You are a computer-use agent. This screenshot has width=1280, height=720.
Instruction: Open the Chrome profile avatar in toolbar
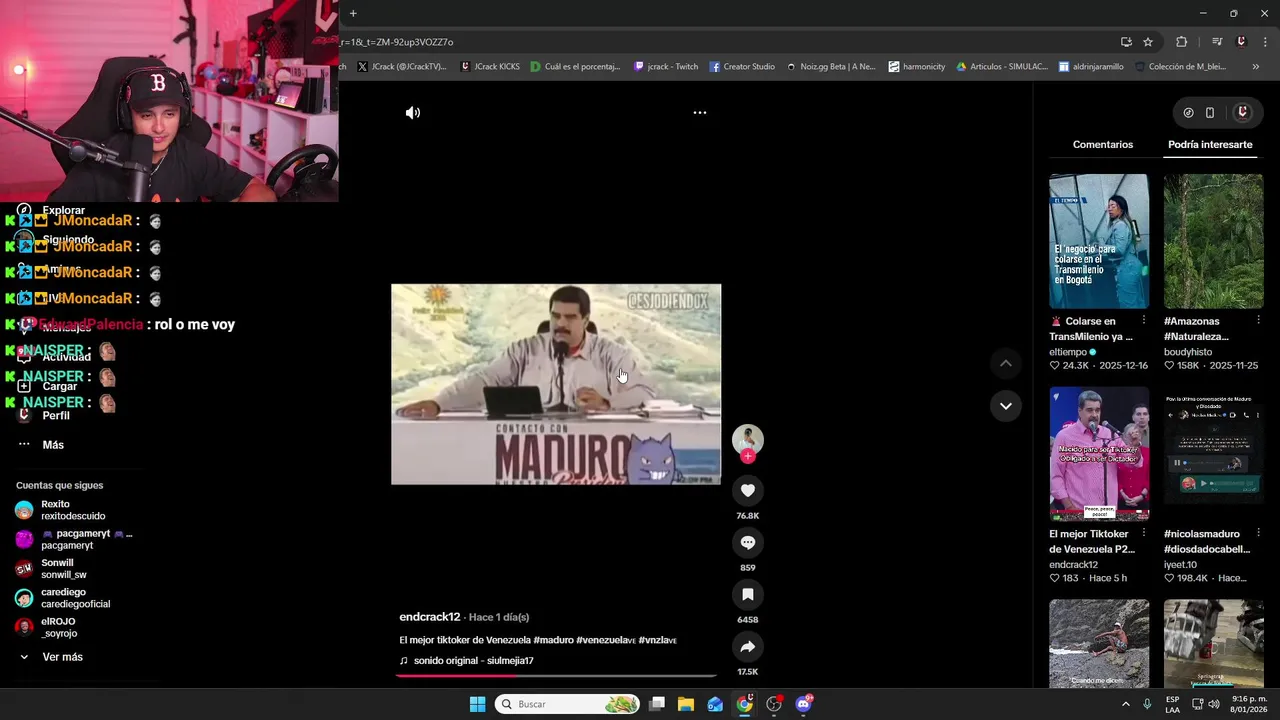coord(1241,42)
